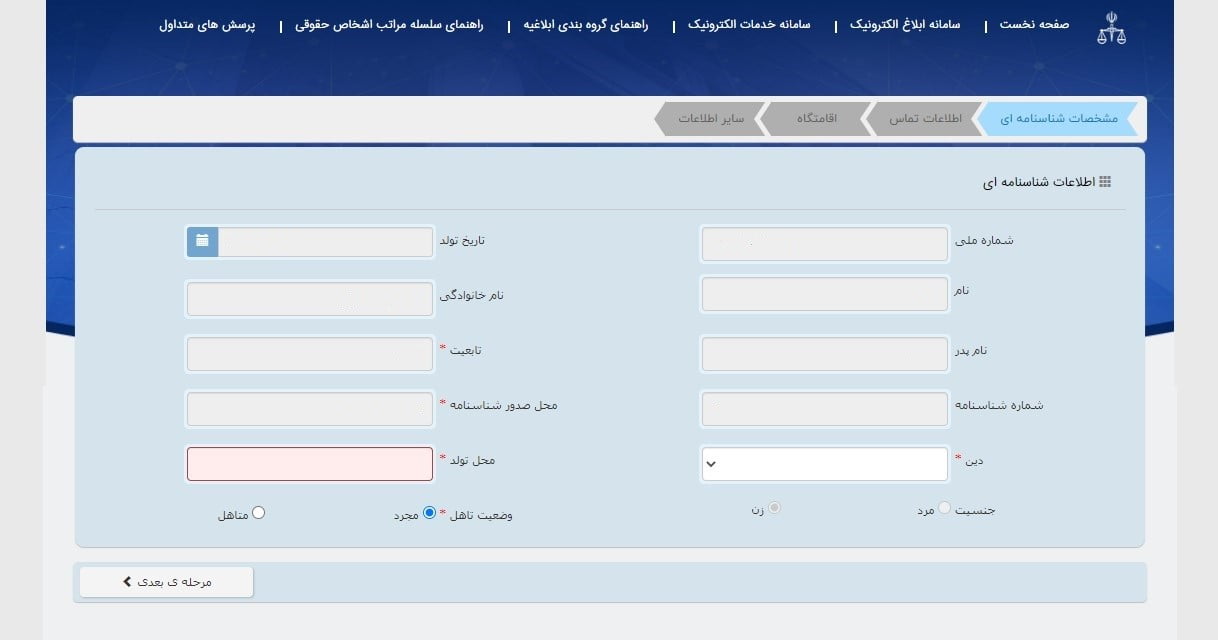The image size is (1218, 640).
Task: Focus the تاریخ تولد input field
Action: pos(326,242)
